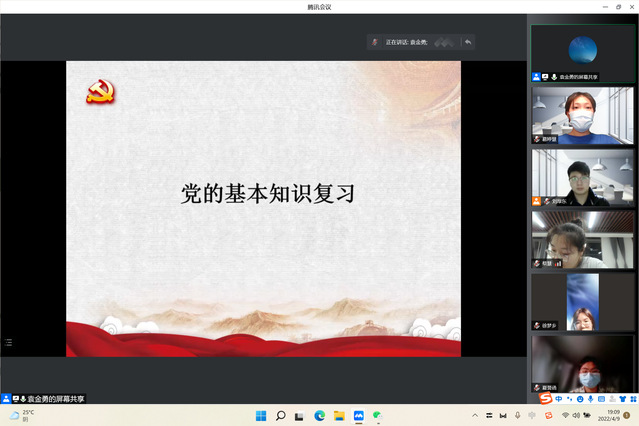
Task: Select participant video under wooden ceiling
Action: pyautogui.click(x=582, y=240)
